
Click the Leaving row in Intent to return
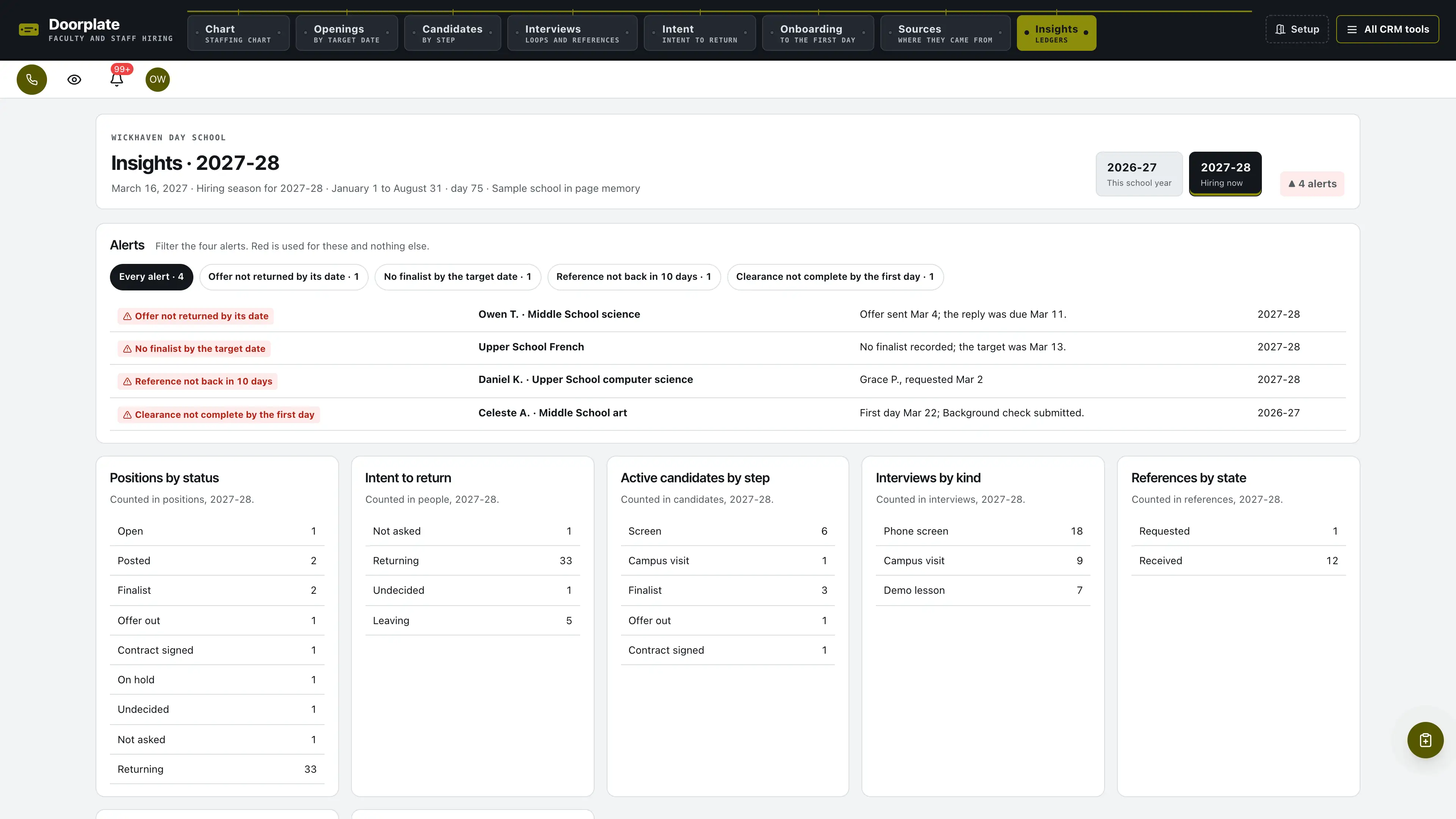click(472, 621)
